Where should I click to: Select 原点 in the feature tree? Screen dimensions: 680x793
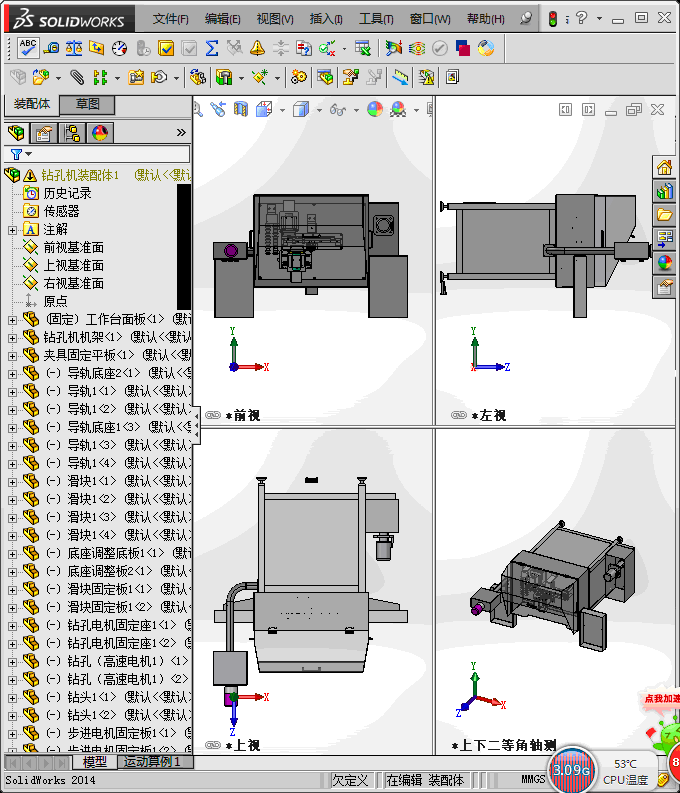point(55,301)
